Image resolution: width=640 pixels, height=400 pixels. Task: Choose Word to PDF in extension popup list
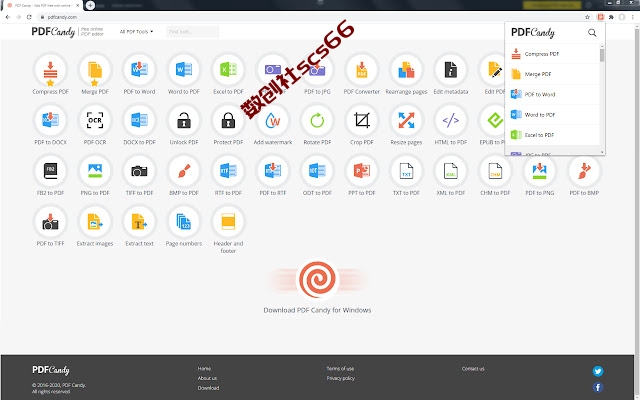coord(553,115)
